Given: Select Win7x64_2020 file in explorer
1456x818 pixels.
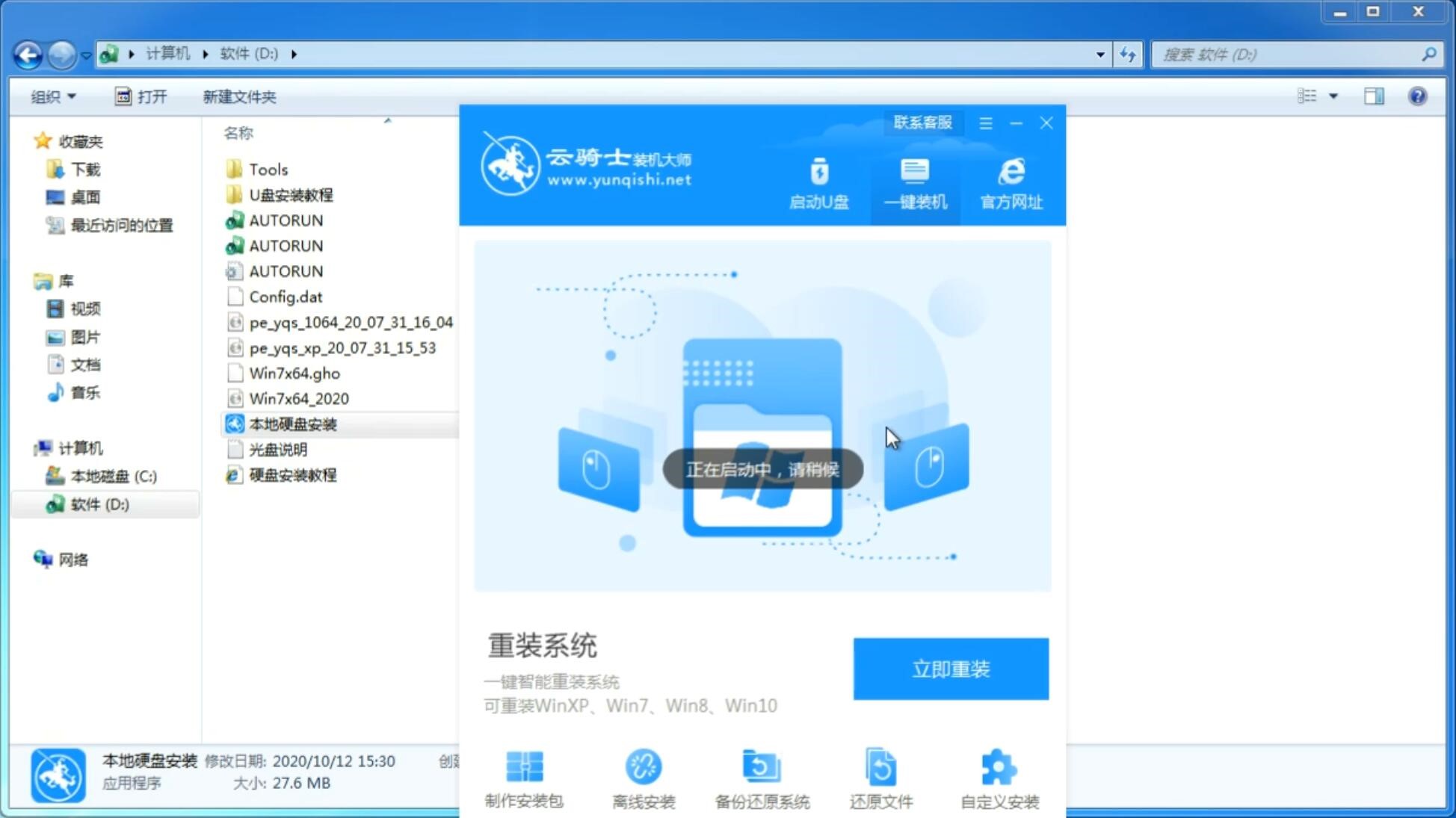Looking at the screenshot, I should coord(298,398).
